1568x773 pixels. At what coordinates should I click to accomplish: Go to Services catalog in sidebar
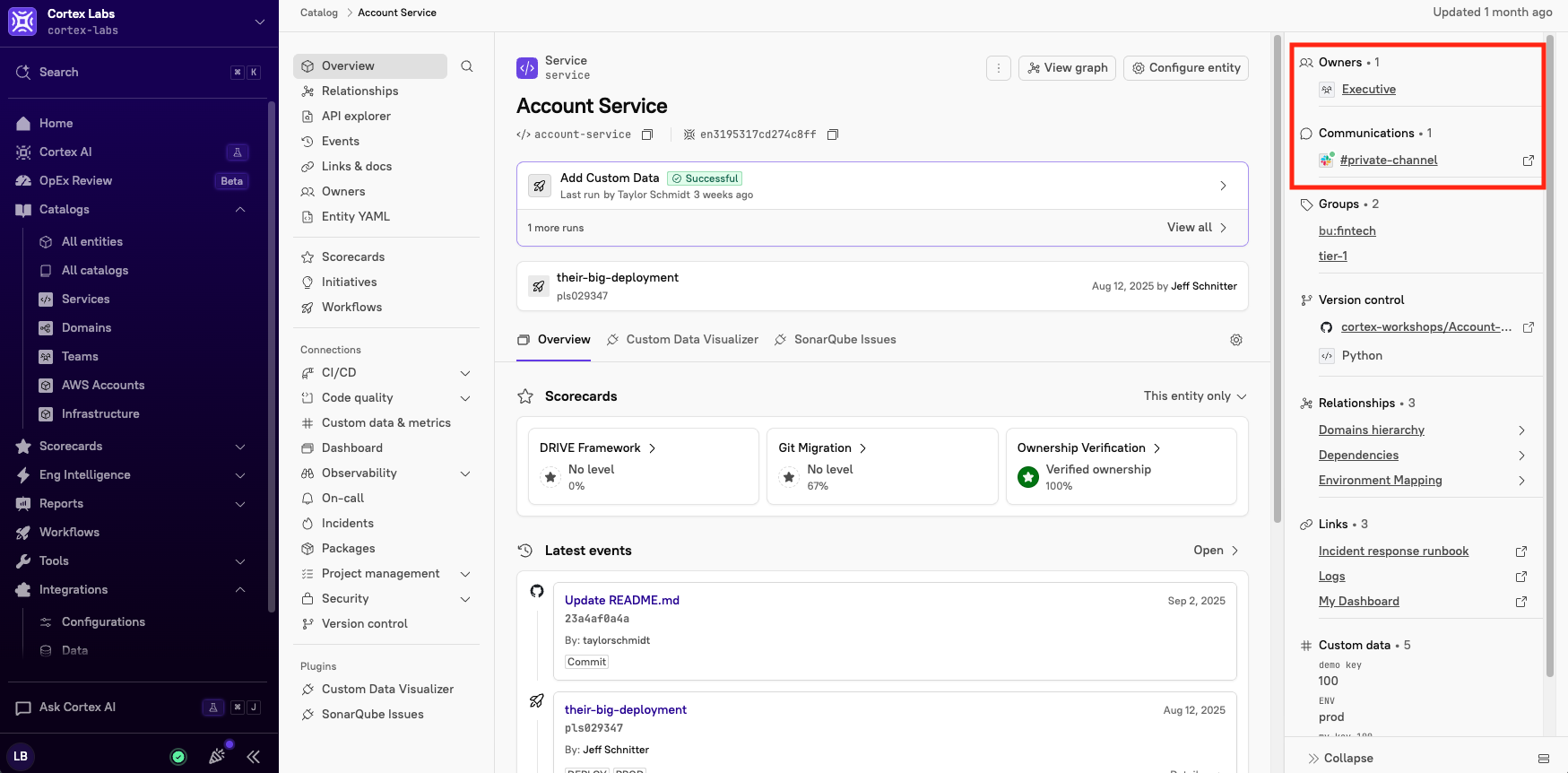pos(85,300)
